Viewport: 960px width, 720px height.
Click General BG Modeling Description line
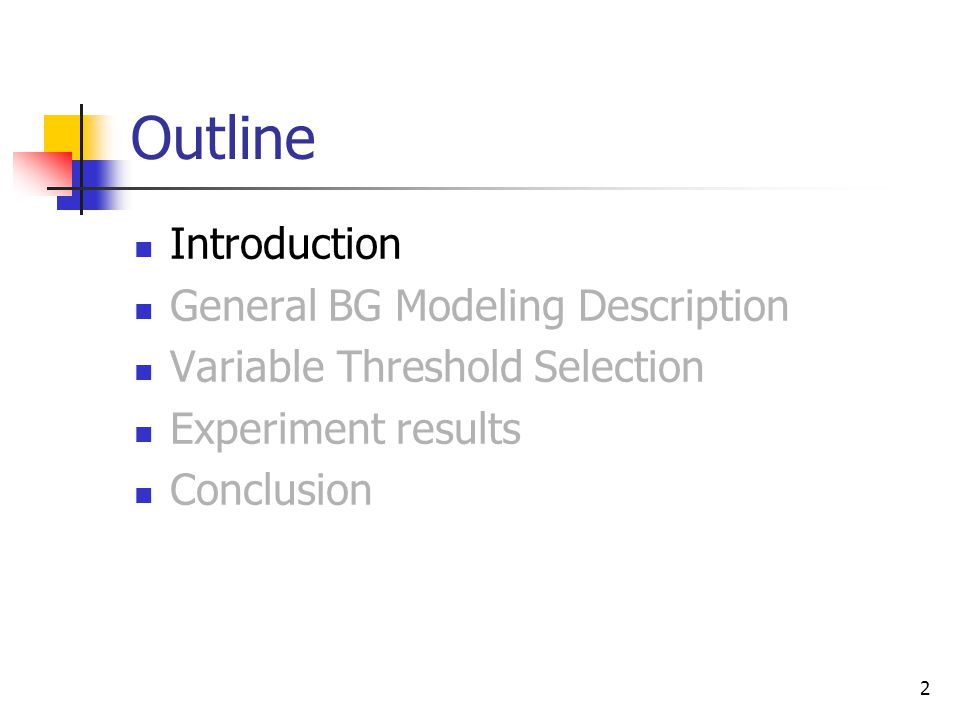[x=479, y=306]
